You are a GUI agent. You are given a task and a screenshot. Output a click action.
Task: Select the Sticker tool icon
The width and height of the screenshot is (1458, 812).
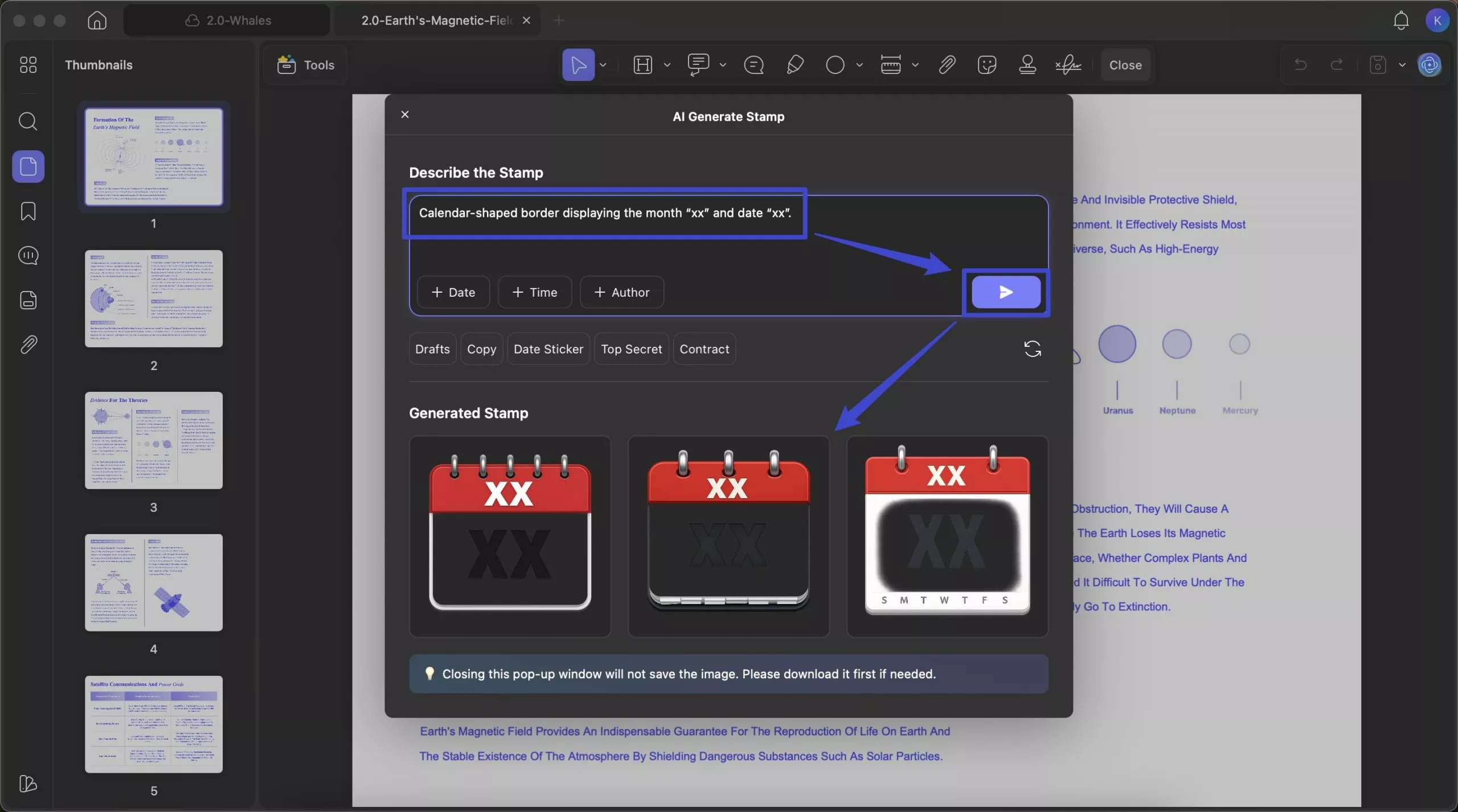click(x=986, y=65)
